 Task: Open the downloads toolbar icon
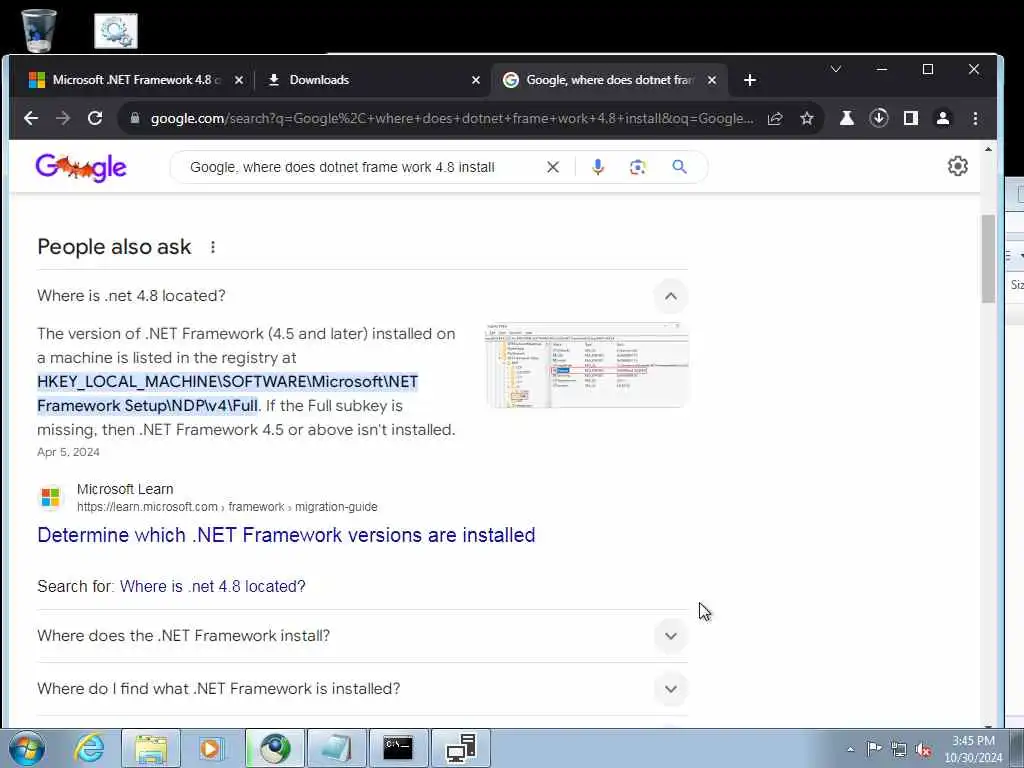879,118
